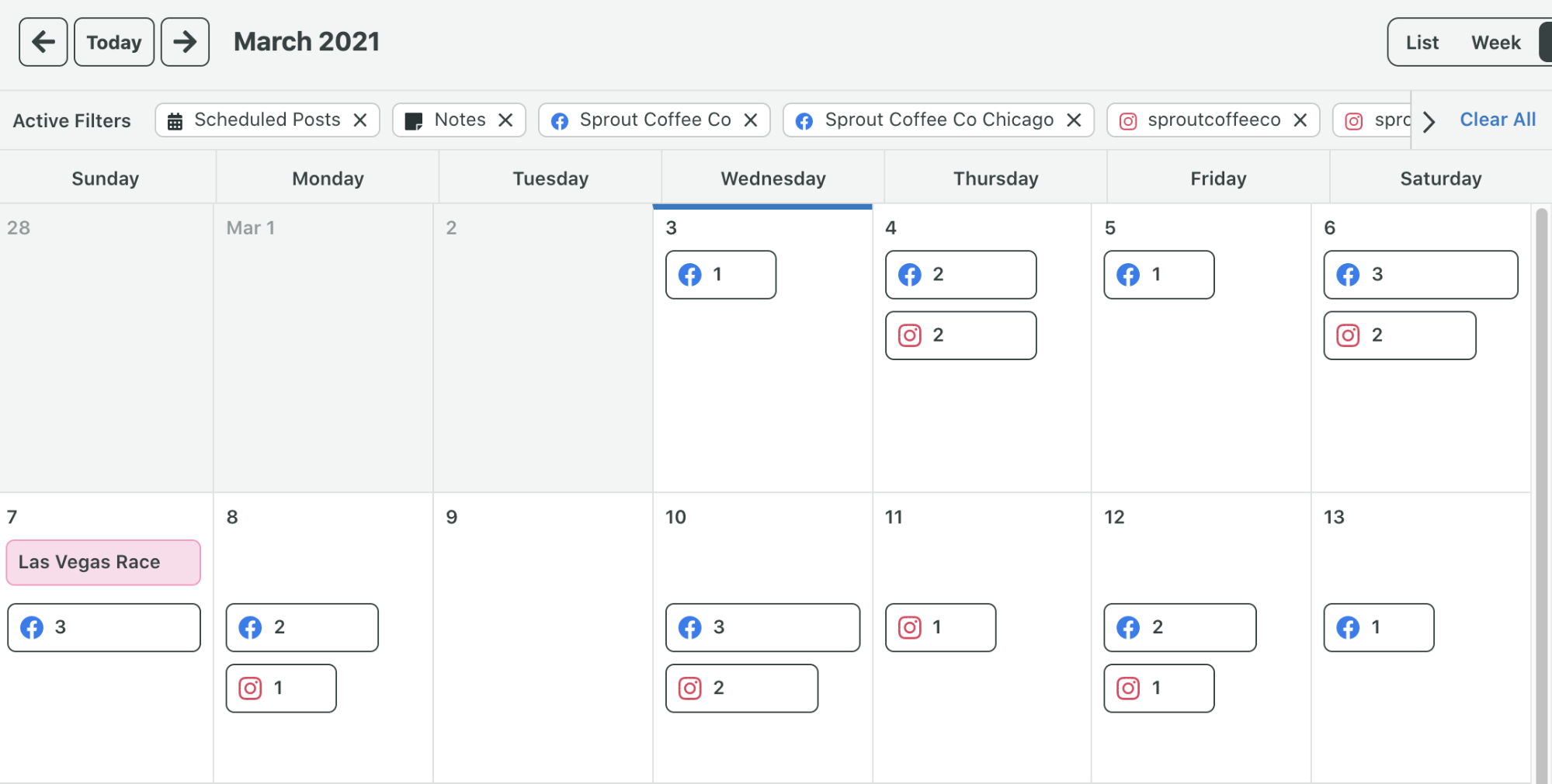Screen dimensions: 1552x784
Task: Open the Instagram posts pill on March 4
Action: (x=960, y=335)
